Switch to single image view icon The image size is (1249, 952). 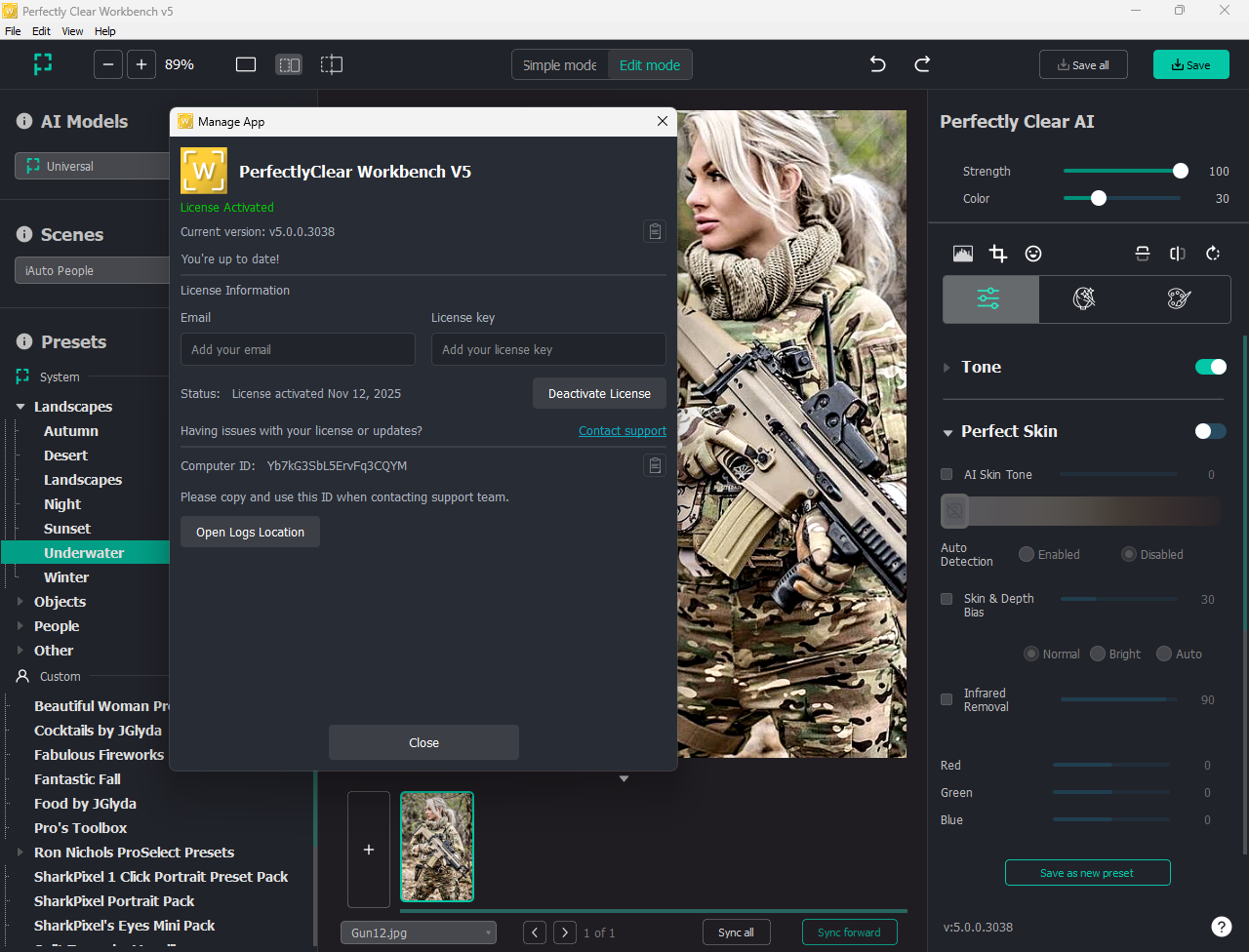coord(246,64)
